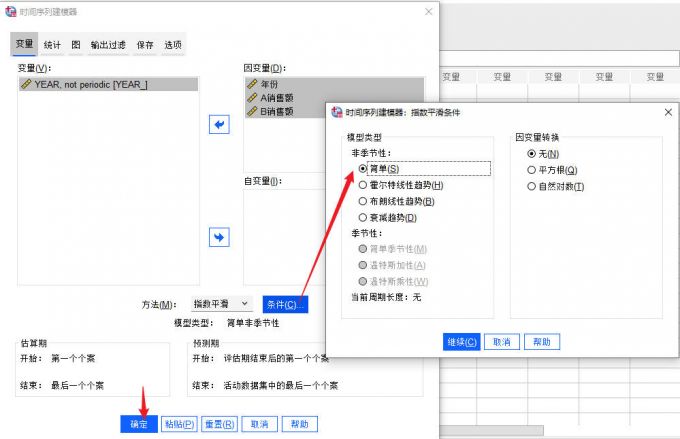
Task: Click the 继续(C) button in the criteria dialog
Action: (x=461, y=342)
